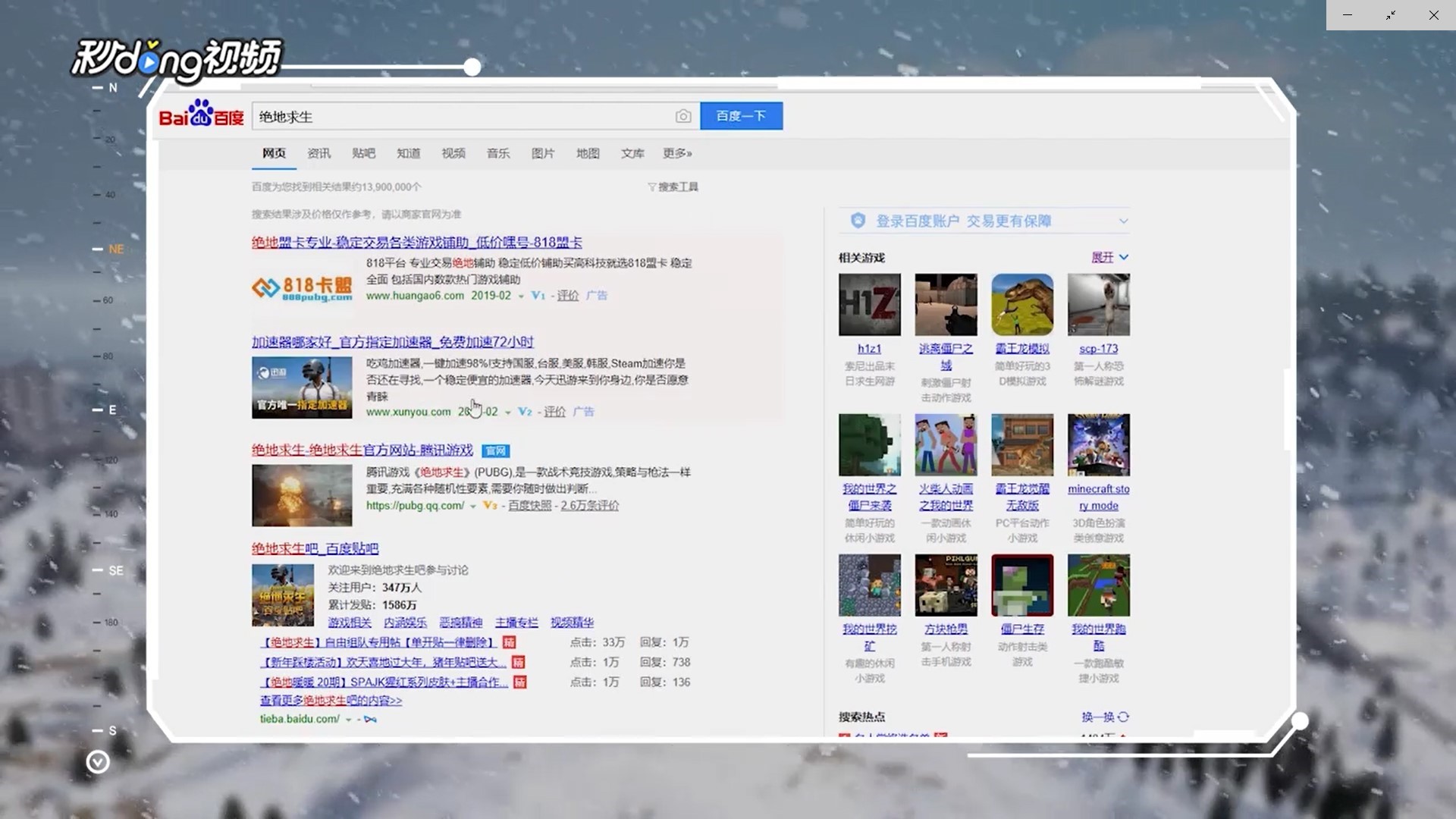The width and height of the screenshot is (1456, 819).
Task: Open the 内涵娱乐 tieba category
Action: (405, 623)
